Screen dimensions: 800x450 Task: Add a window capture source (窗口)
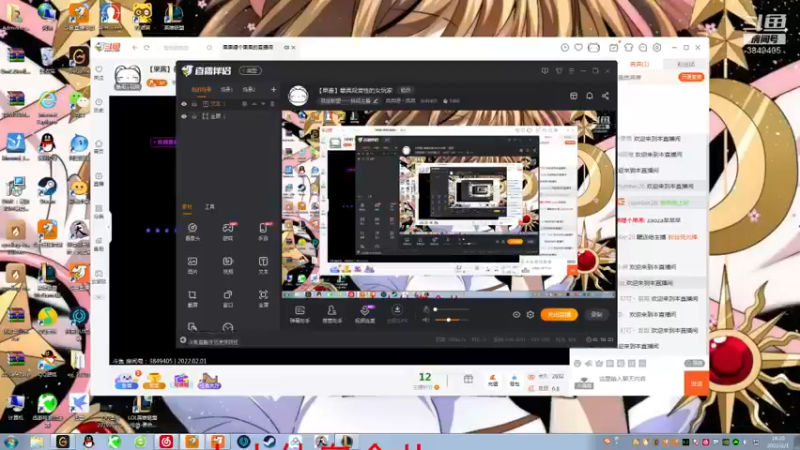[228, 298]
